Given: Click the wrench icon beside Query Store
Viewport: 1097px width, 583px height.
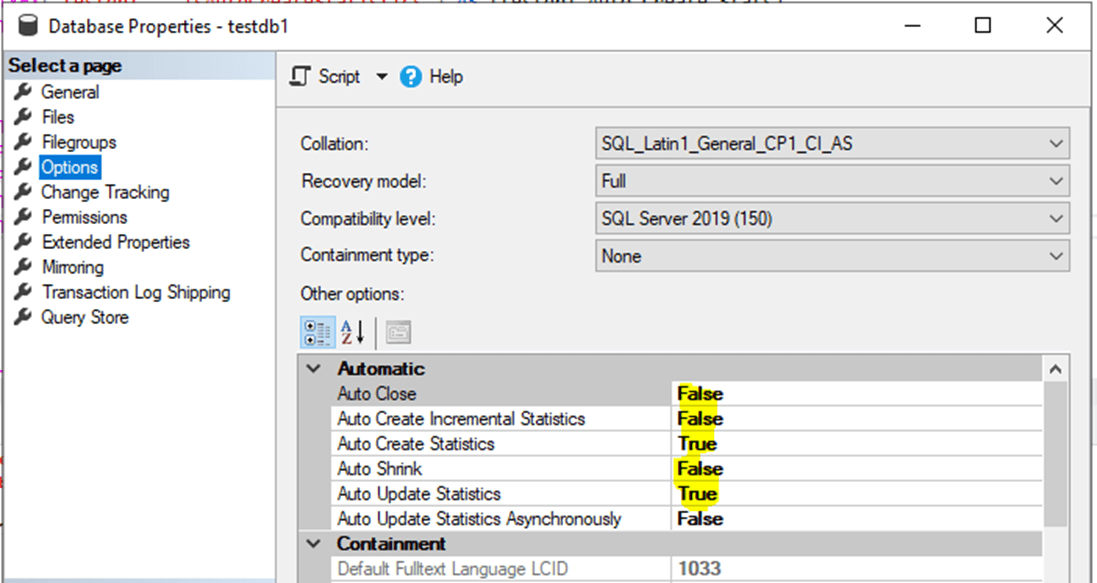Looking at the screenshot, I should tap(23, 317).
